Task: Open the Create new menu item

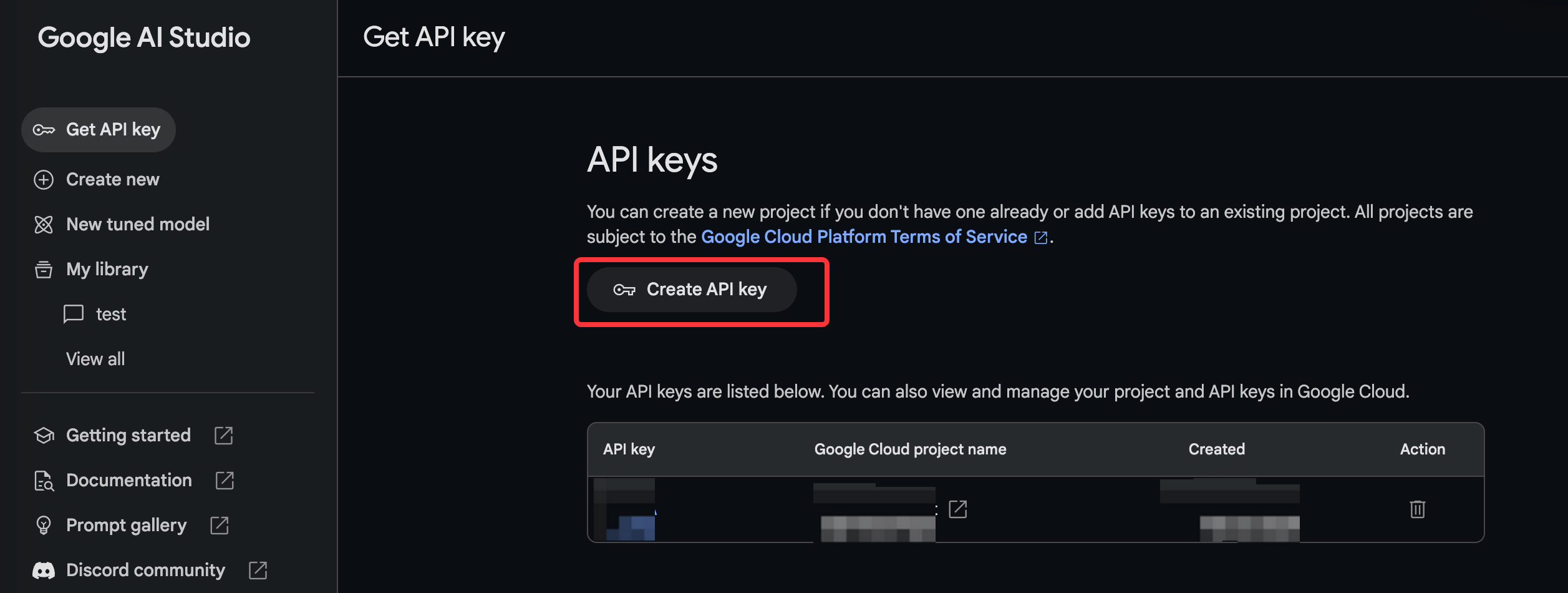Action: (x=113, y=180)
